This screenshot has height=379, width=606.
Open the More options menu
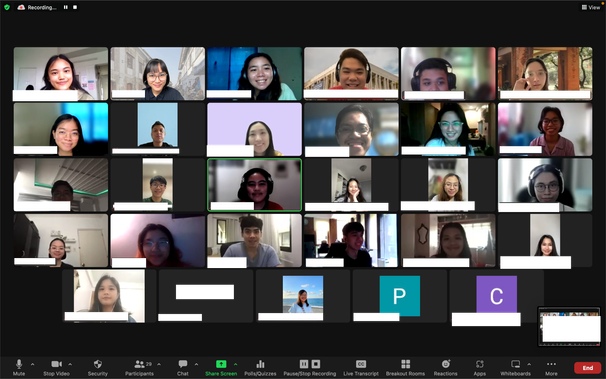(552, 367)
